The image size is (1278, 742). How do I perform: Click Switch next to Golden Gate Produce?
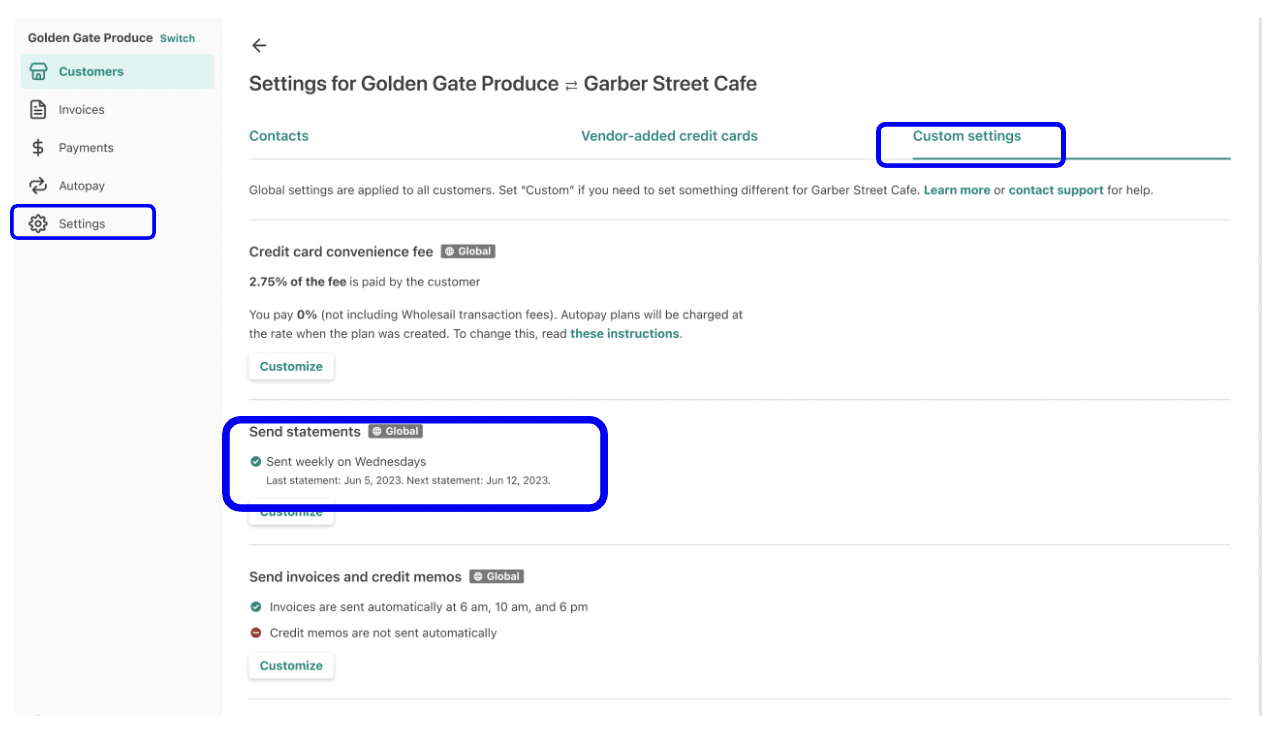click(177, 38)
